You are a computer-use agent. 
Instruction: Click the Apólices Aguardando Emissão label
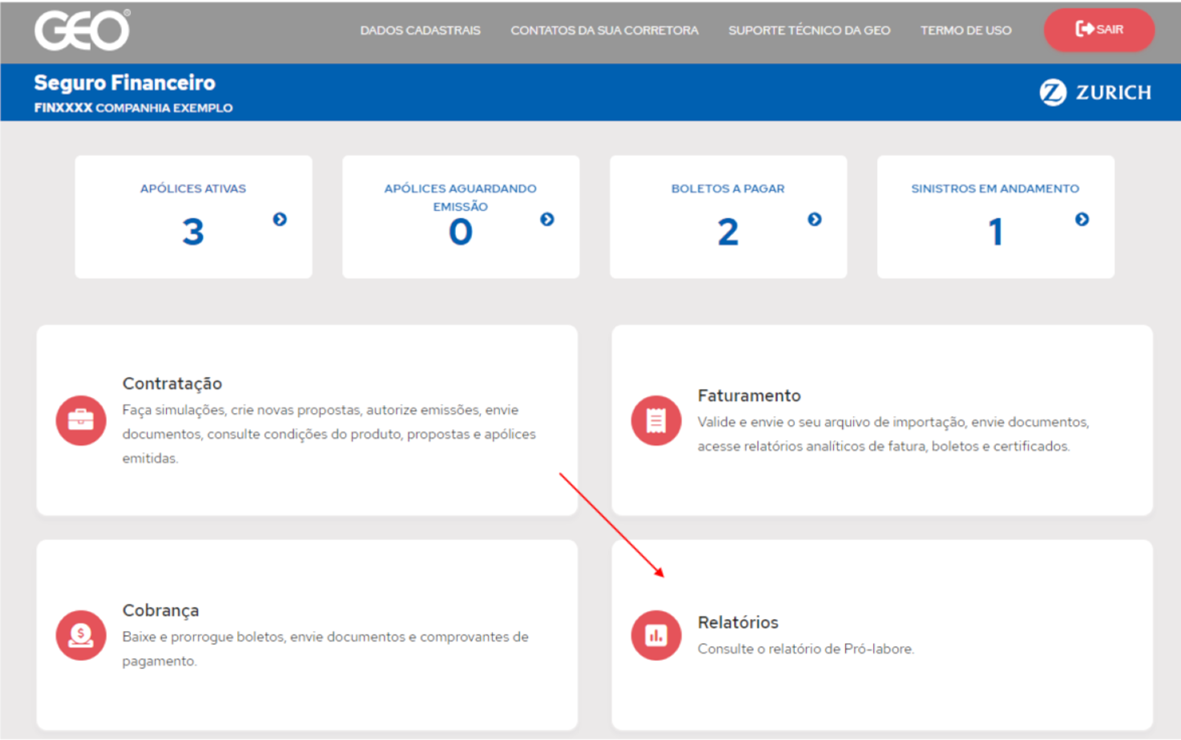pos(460,197)
